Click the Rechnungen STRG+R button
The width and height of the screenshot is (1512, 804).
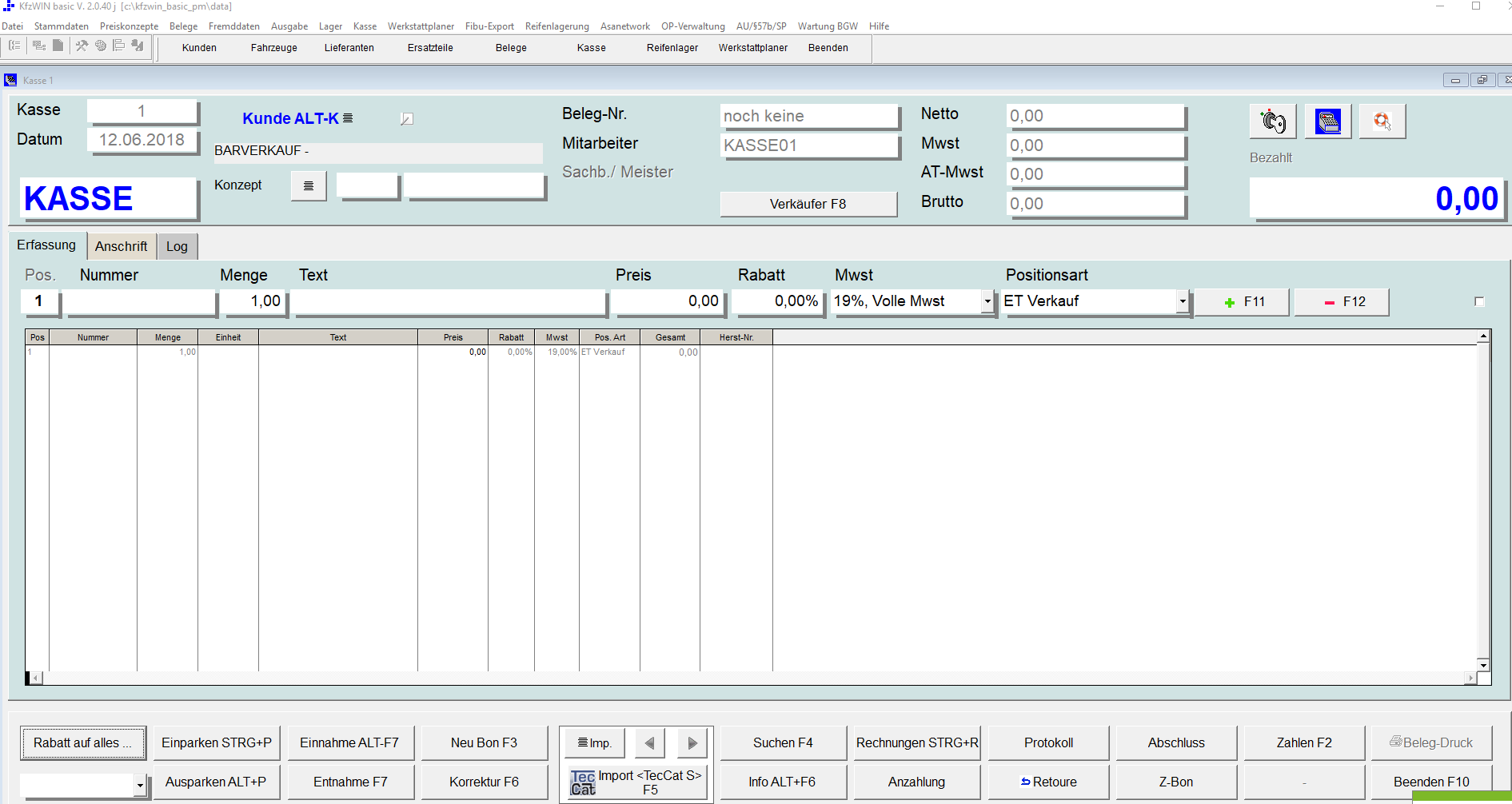tap(917, 743)
